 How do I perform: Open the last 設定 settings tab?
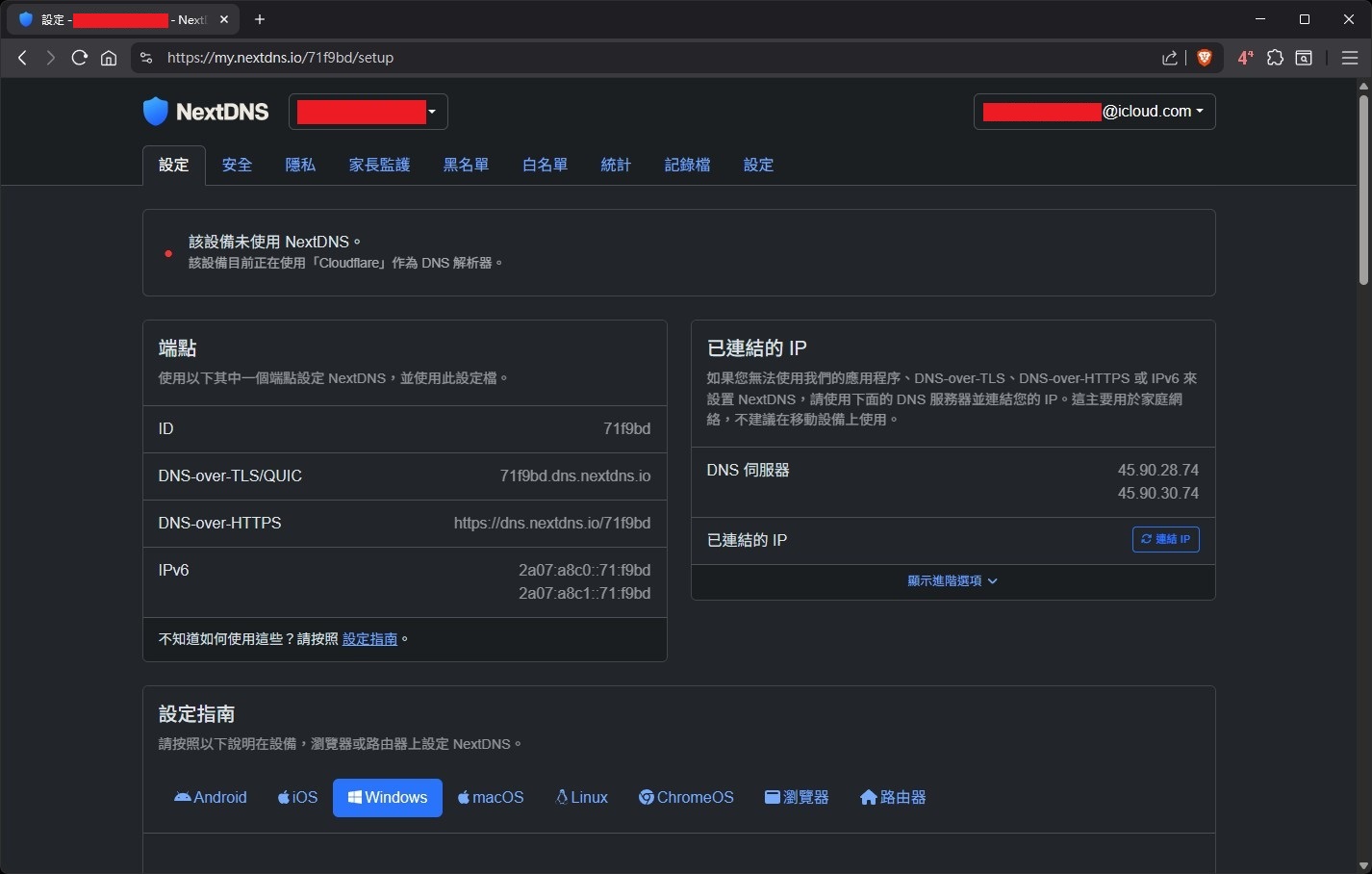click(758, 165)
